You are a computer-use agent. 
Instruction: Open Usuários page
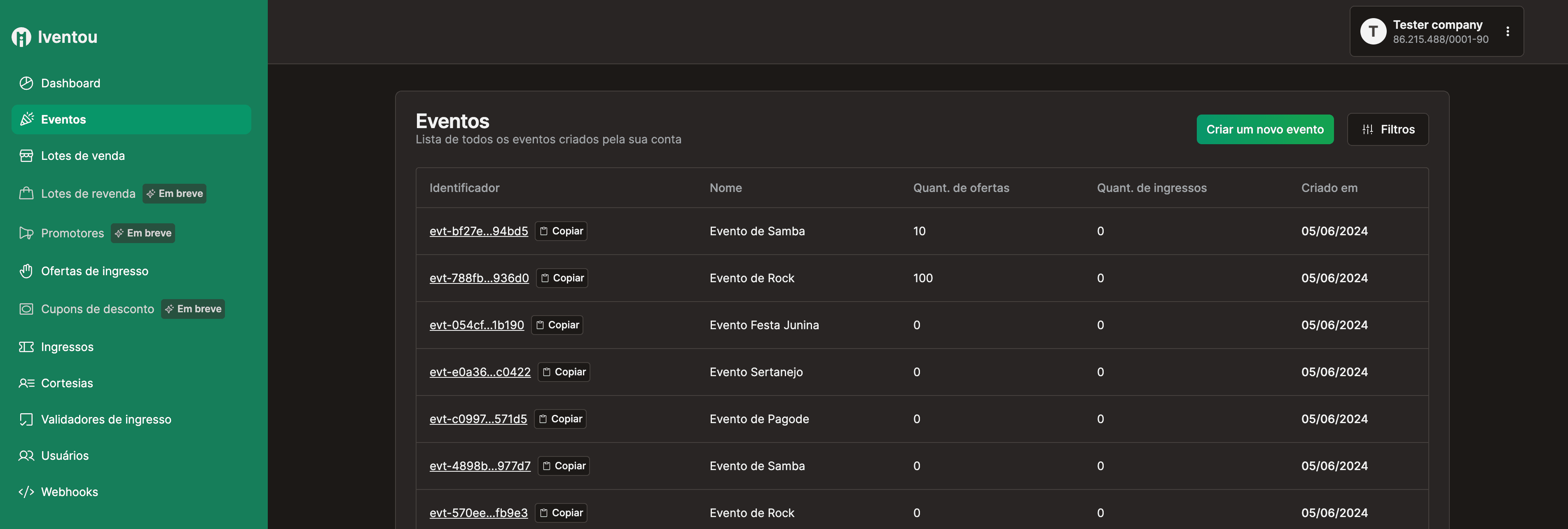(x=131, y=455)
